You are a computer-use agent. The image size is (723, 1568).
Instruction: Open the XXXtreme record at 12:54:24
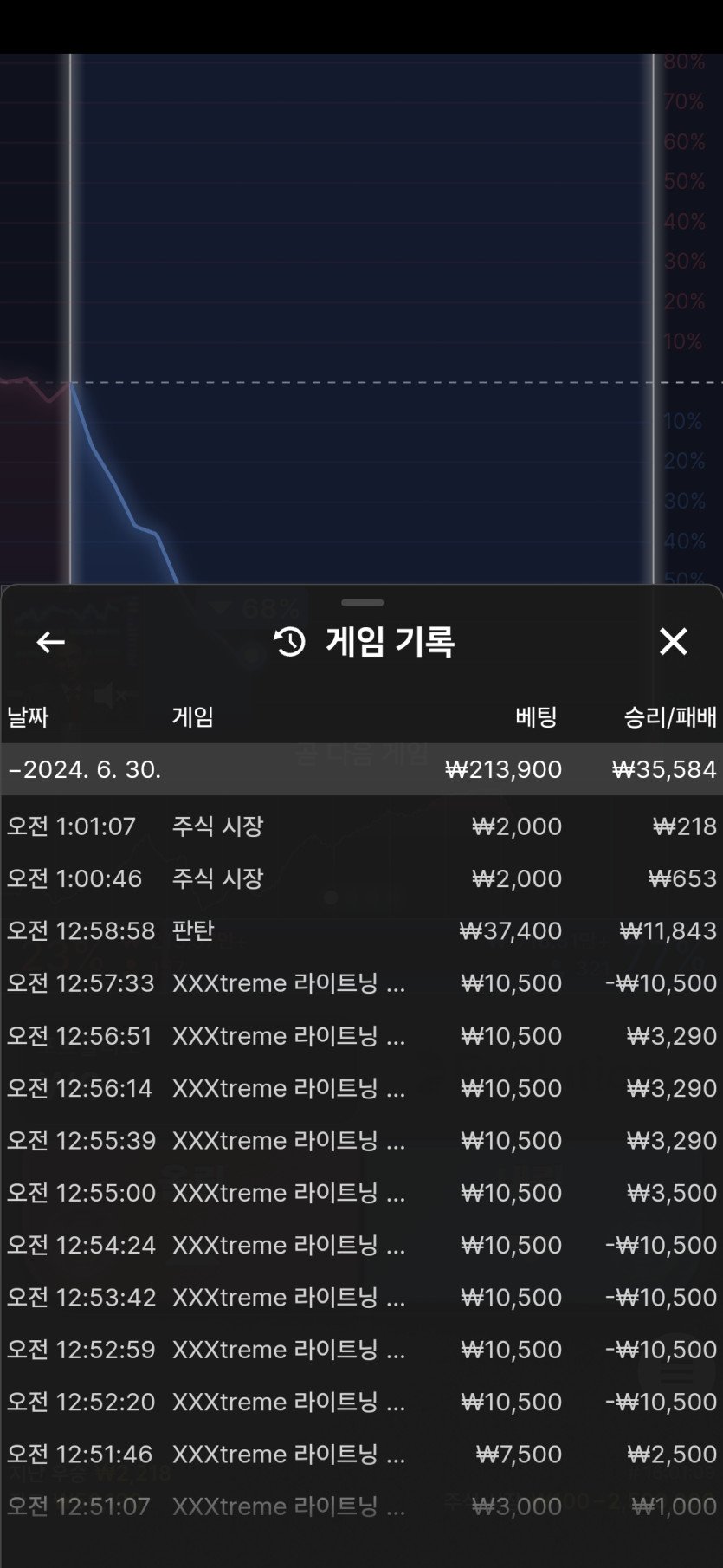(x=362, y=1245)
